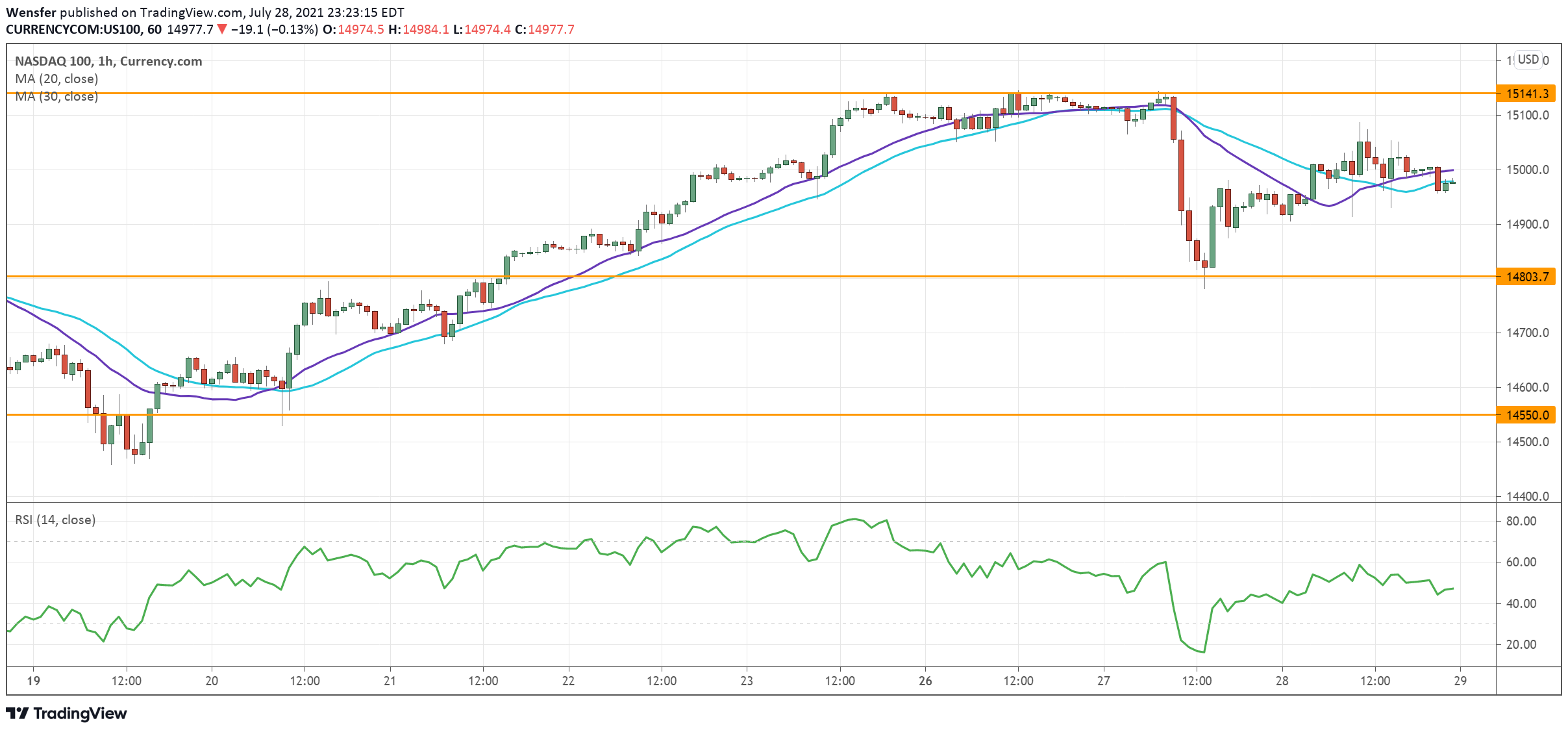Click the date label 29 on time axis
The image size is (1568, 732).
pos(1460,681)
